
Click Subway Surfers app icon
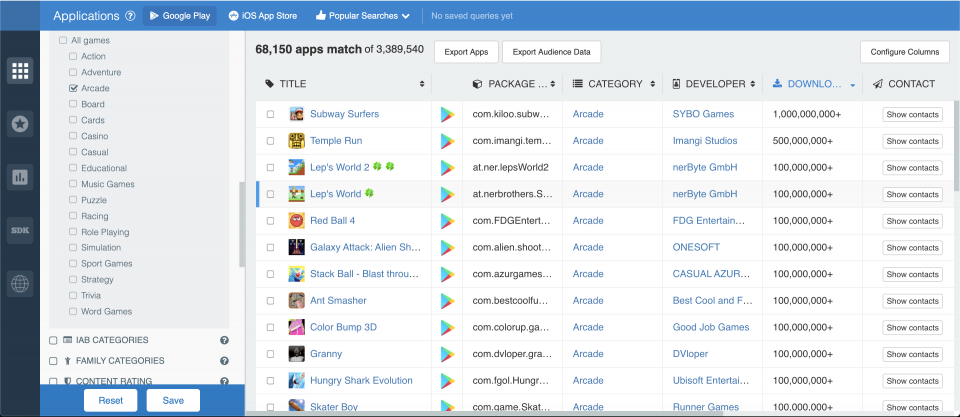click(x=296, y=114)
